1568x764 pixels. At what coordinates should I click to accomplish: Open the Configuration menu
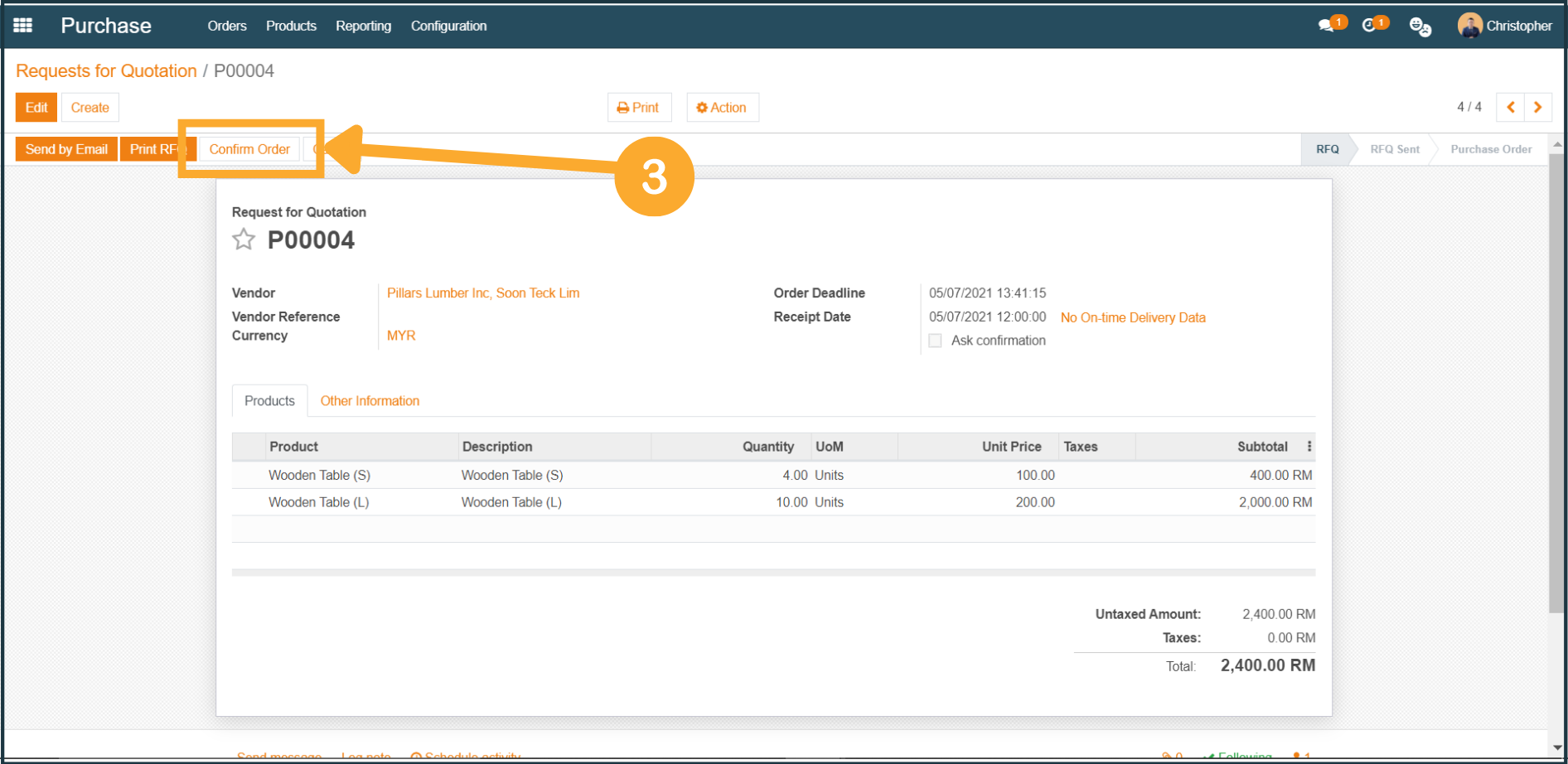pos(448,26)
